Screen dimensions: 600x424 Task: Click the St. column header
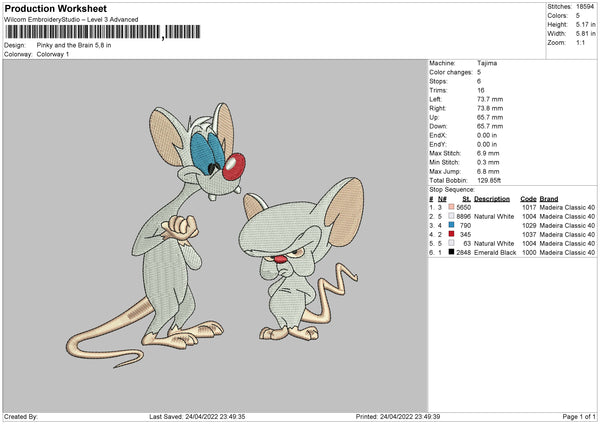[466, 198]
